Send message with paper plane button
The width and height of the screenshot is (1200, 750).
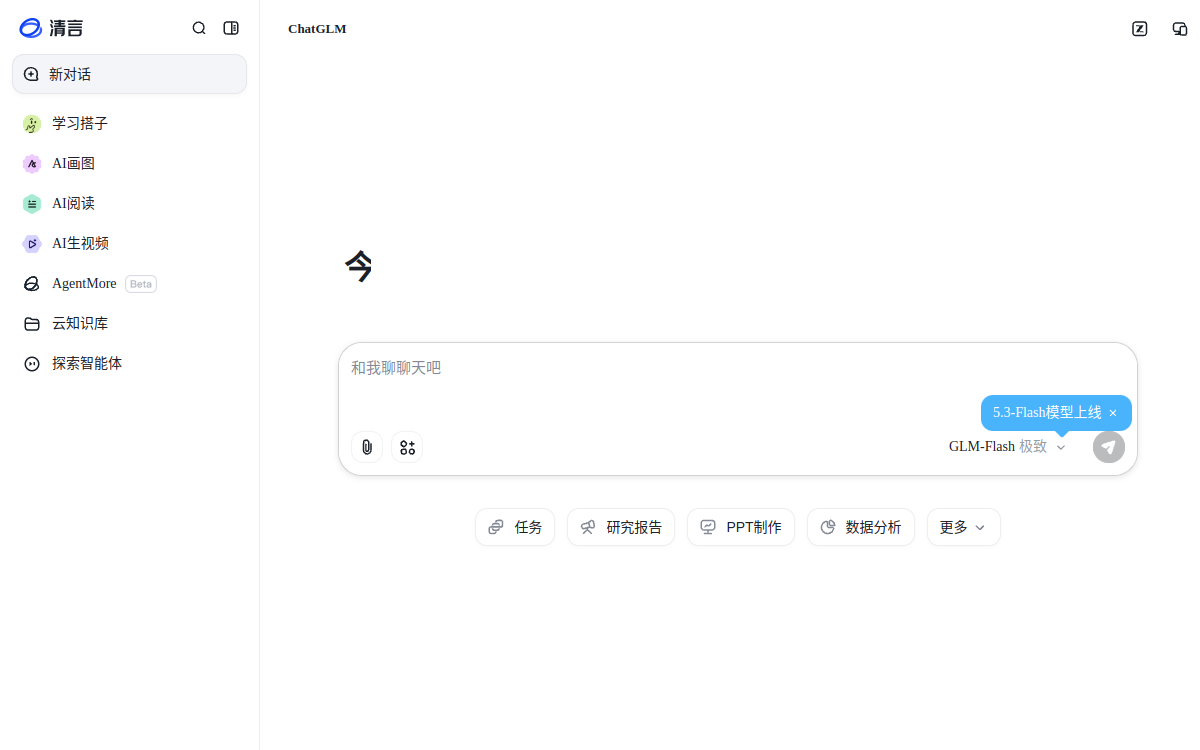1109,447
